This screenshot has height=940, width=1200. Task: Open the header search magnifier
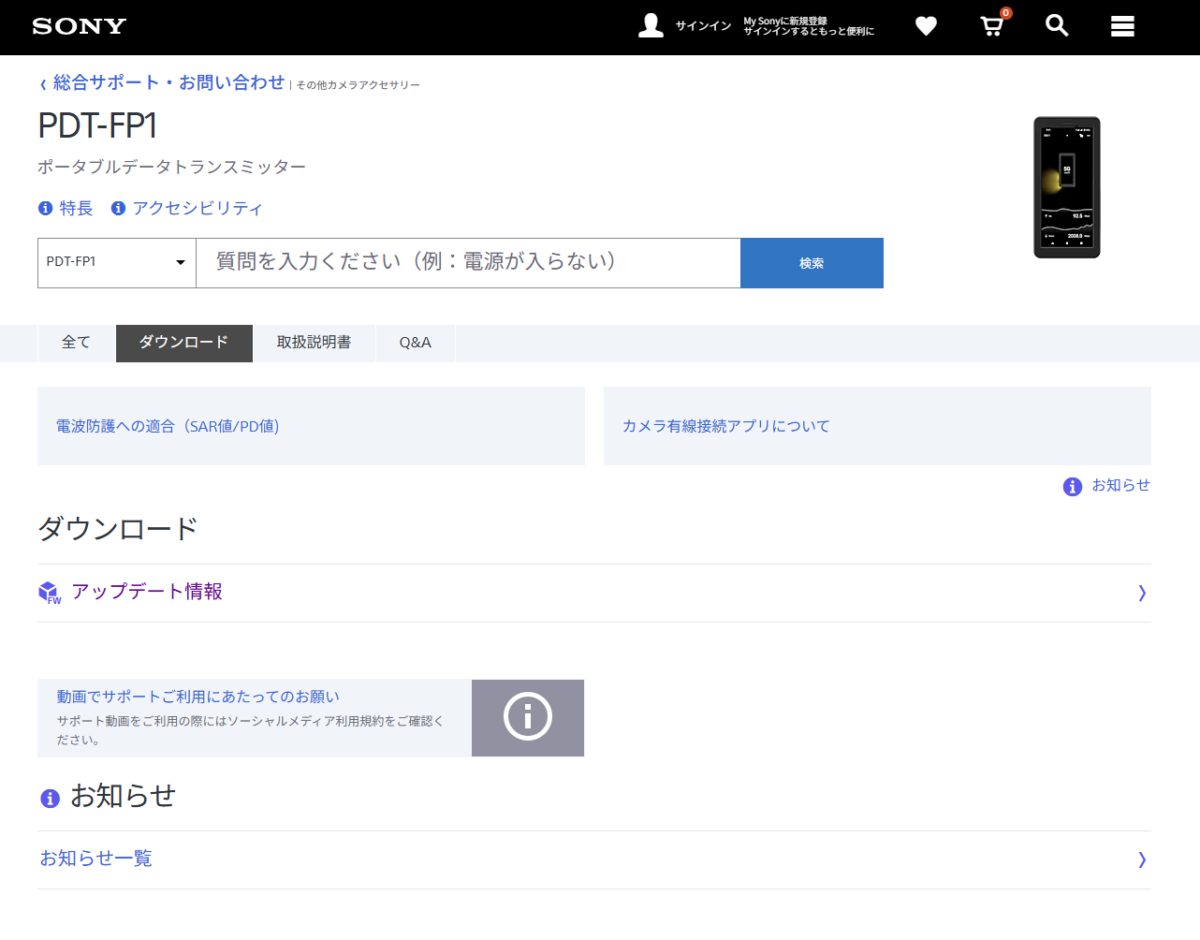[1057, 26]
